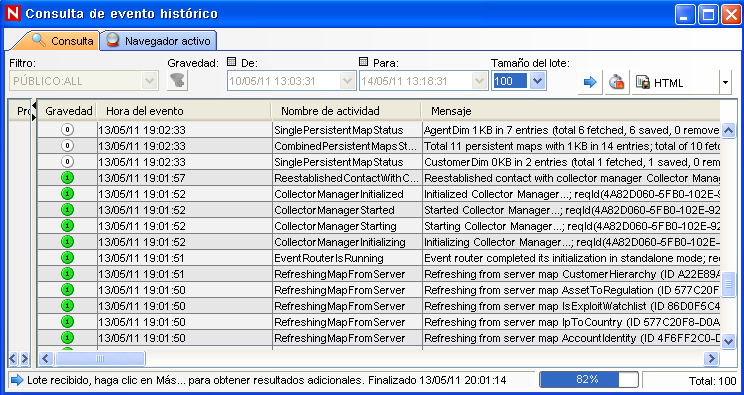This screenshot has width=744, height=395.
Task: Open the HTML export format dropdown arrow
Action: click(725, 83)
